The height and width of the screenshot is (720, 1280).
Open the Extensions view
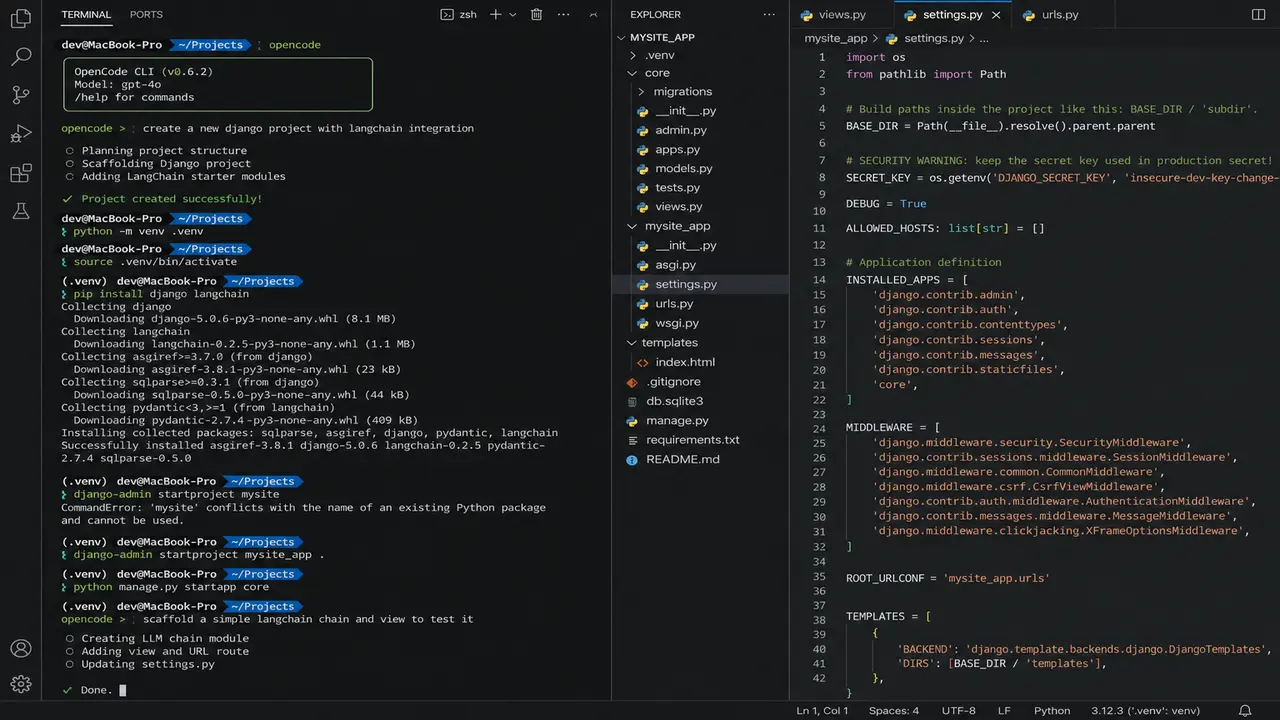pyautogui.click(x=20, y=173)
